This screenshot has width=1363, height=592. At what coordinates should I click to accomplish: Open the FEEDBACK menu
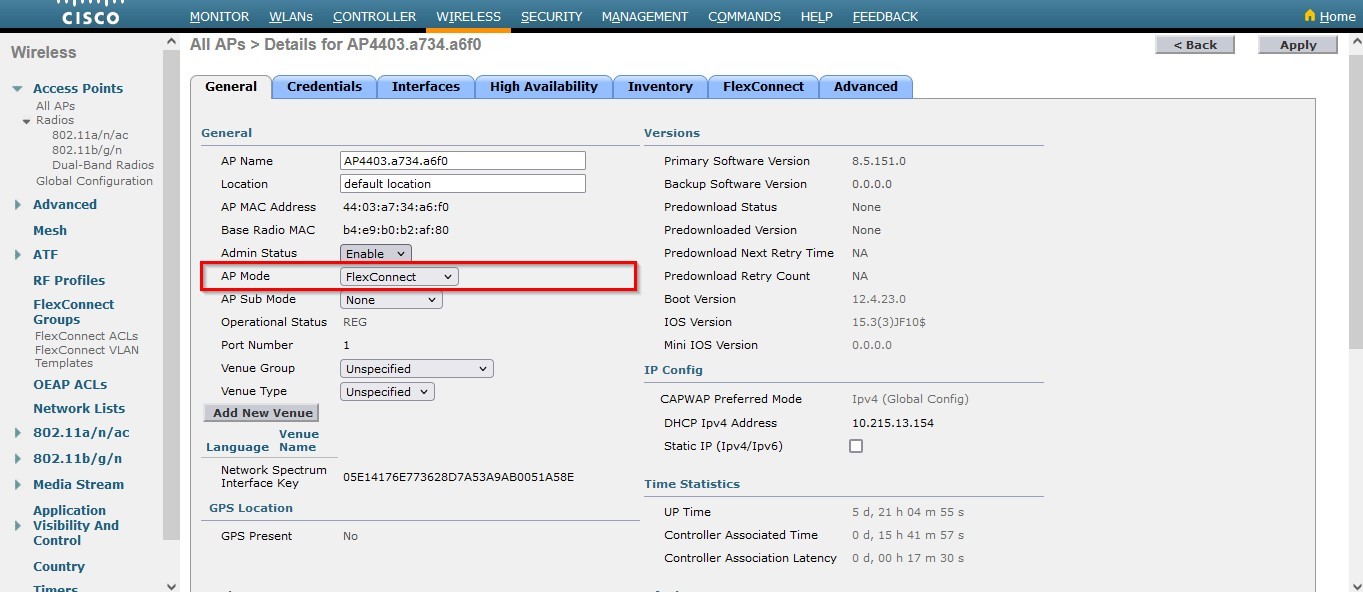click(x=886, y=17)
